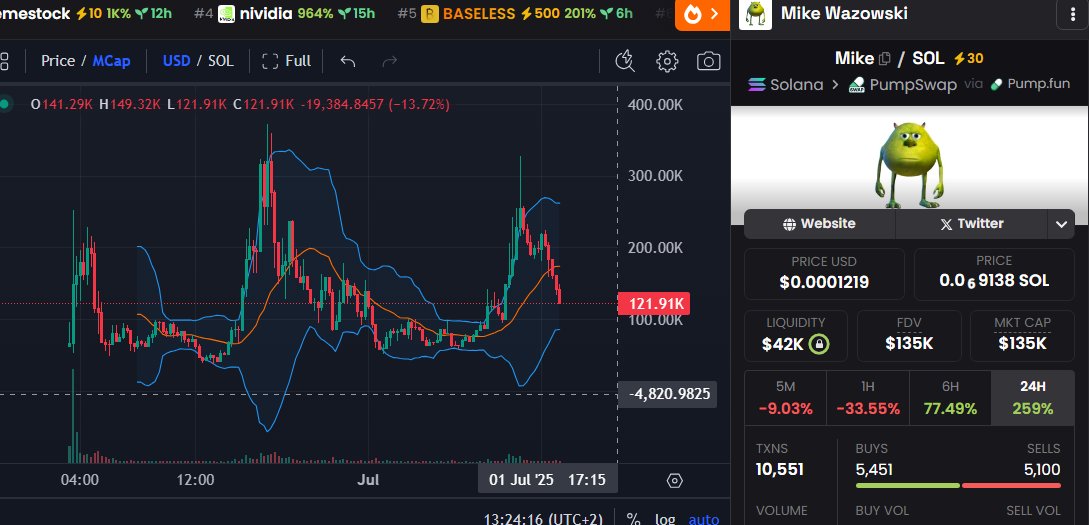The width and height of the screenshot is (1089, 525).
Task: Open the trending fire icon button
Action: [701, 15]
